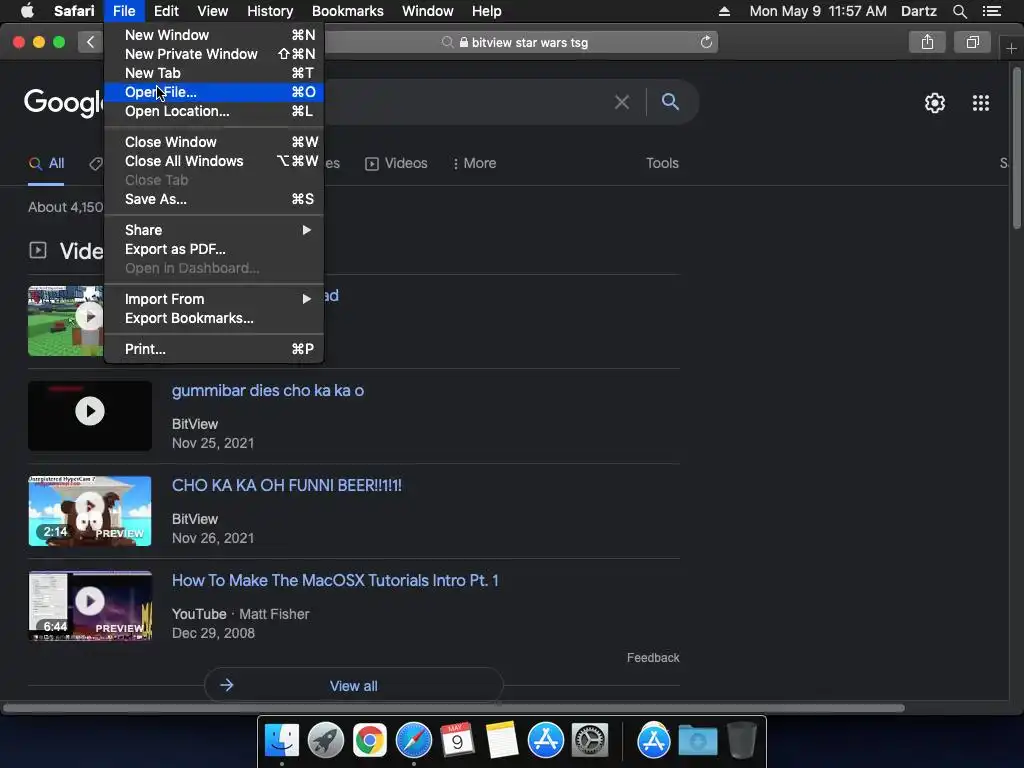Choose Export as PDF…
1024x768 pixels.
pyautogui.click(x=214, y=249)
